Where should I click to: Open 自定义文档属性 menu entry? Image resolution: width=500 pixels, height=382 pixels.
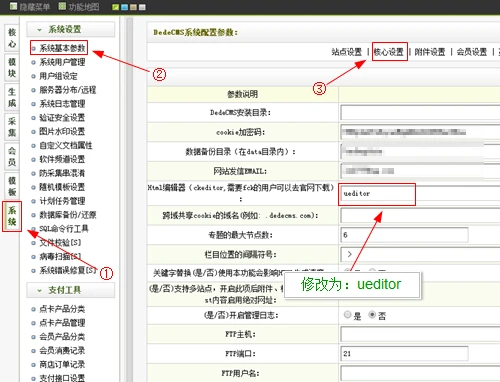coord(66,145)
